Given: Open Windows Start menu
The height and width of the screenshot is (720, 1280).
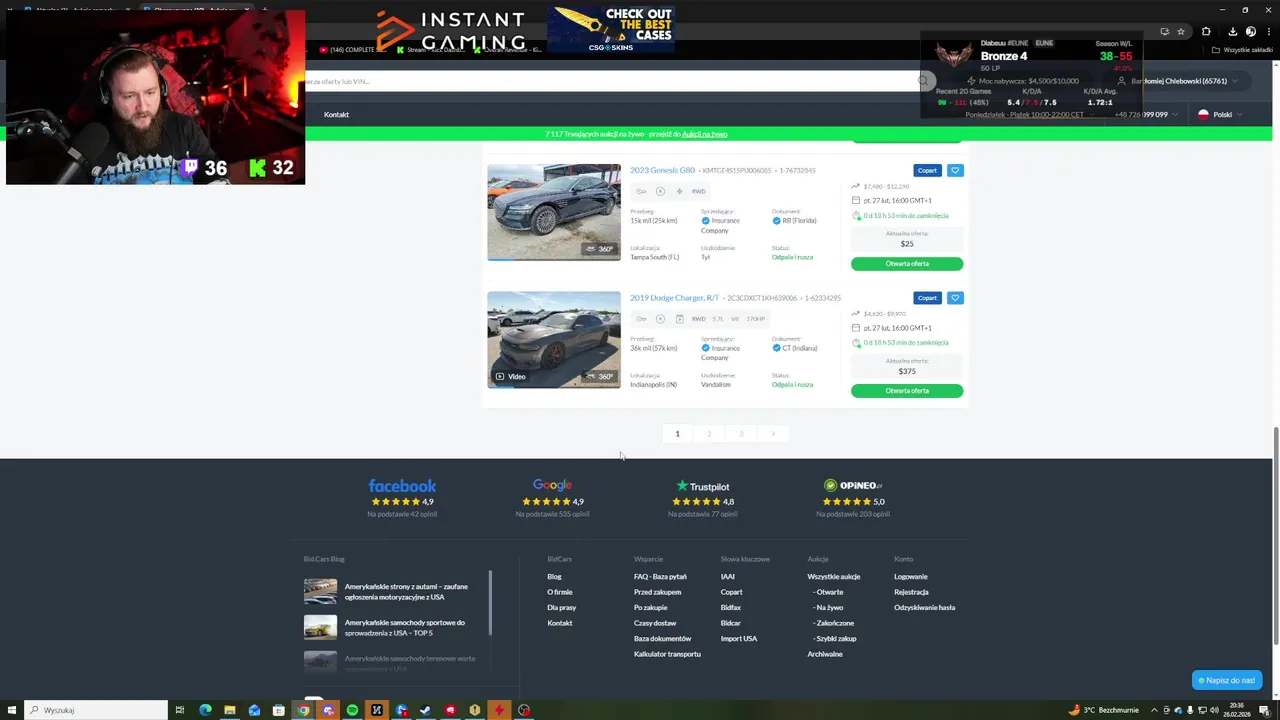Looking at the screenshot, I should pyautogui.click(x=11, y=710).
